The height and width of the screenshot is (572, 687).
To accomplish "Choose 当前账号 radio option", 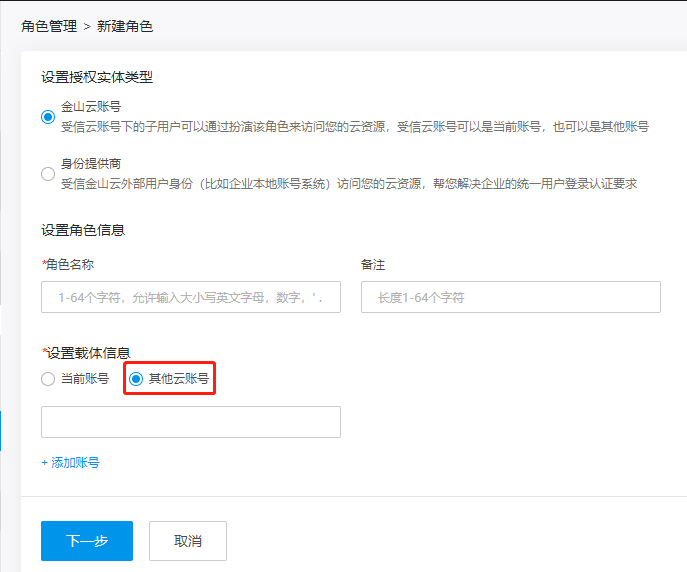I will pos(48,379).
